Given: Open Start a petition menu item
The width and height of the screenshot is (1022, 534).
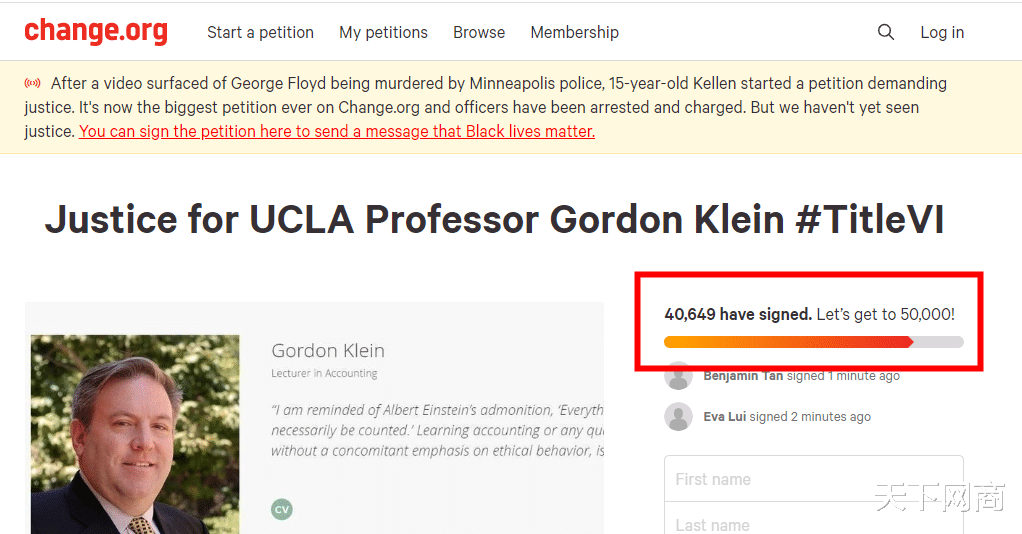Looking at the screenshot, I should coord(260,32).
